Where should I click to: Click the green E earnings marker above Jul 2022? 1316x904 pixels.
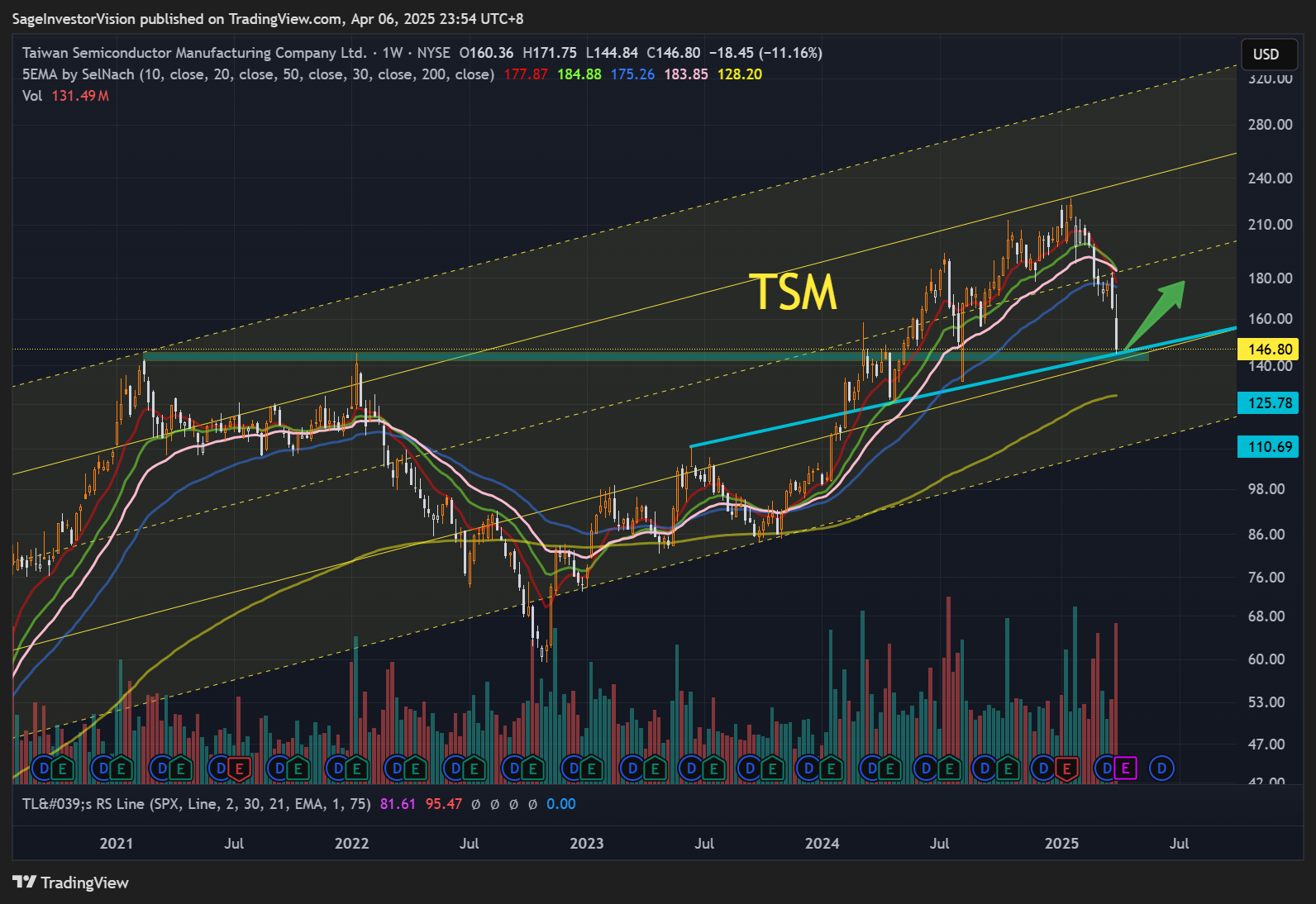pos(474,769)
